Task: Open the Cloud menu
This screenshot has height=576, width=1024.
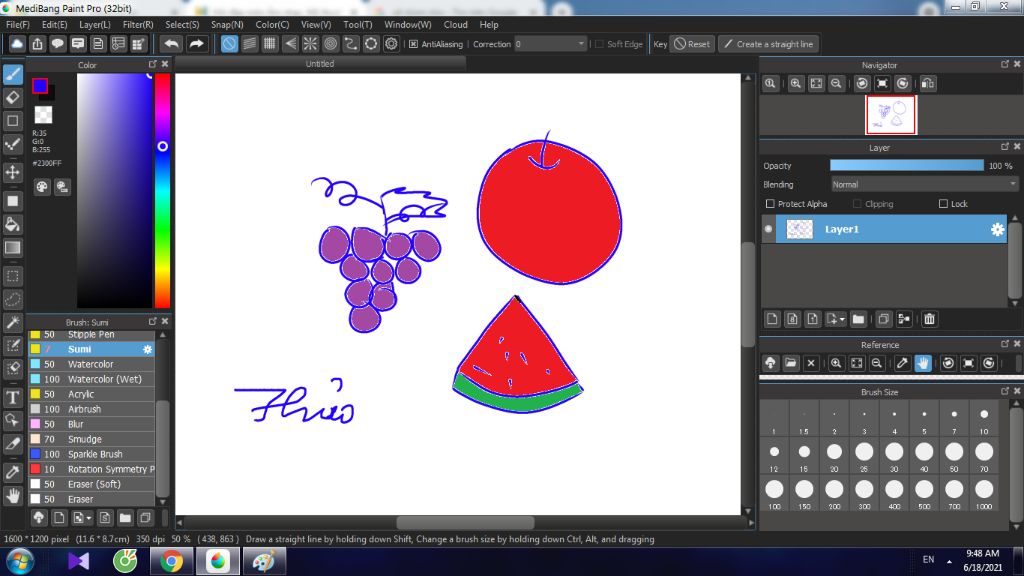Action: coord(455,24)
